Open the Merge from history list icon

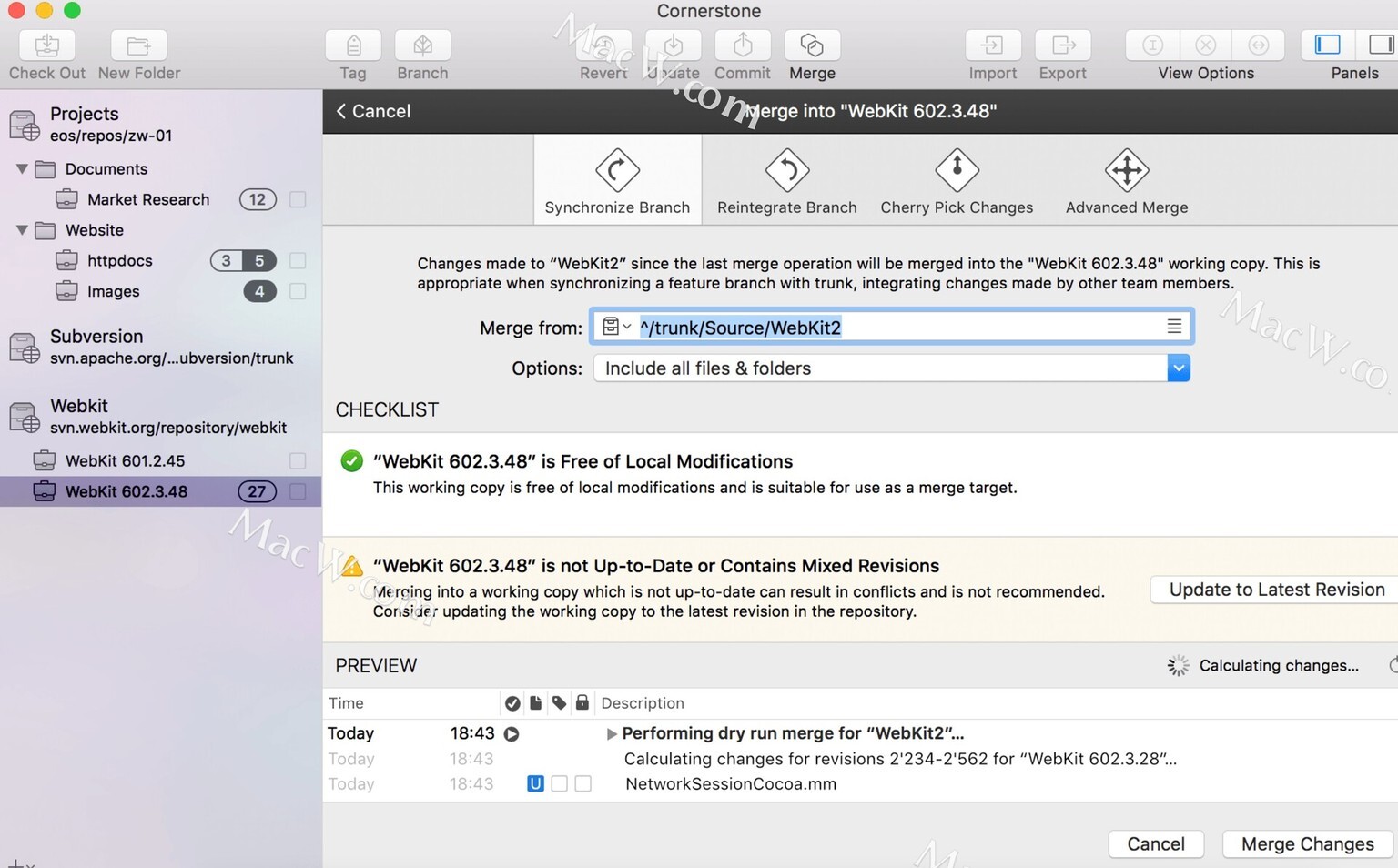coord(1174,327)
